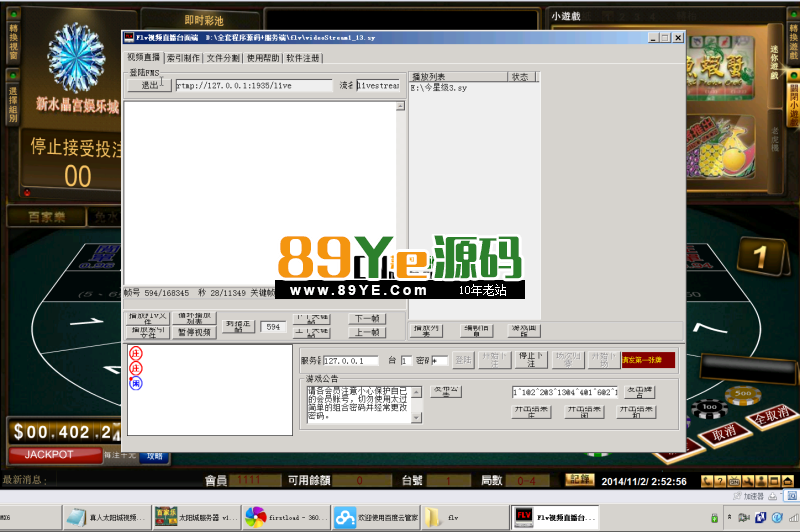Click the first red circle icon in list

click(136, 354)
